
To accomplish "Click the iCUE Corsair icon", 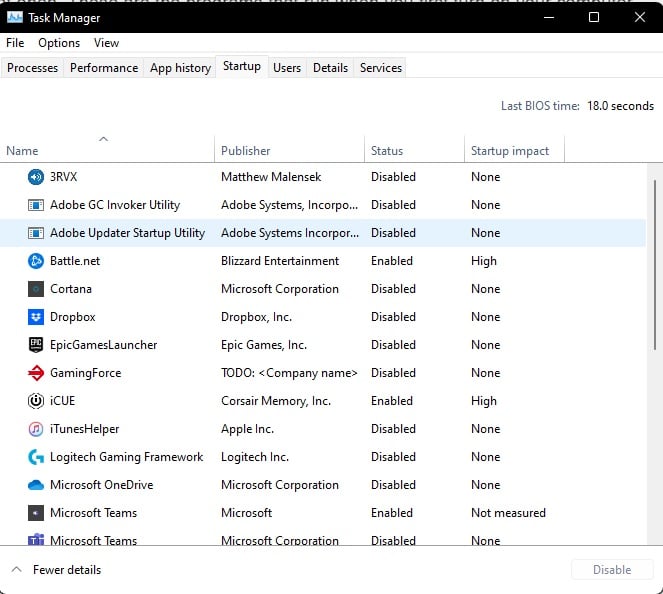I will tap(36, 401).
